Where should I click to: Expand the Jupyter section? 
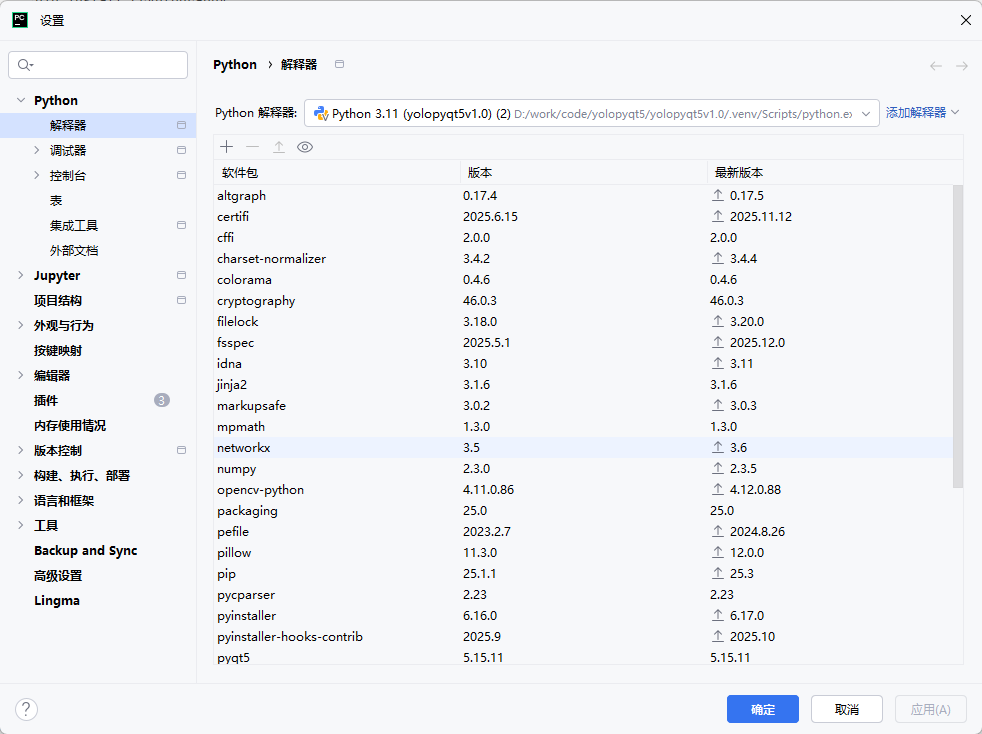point(21,275)
